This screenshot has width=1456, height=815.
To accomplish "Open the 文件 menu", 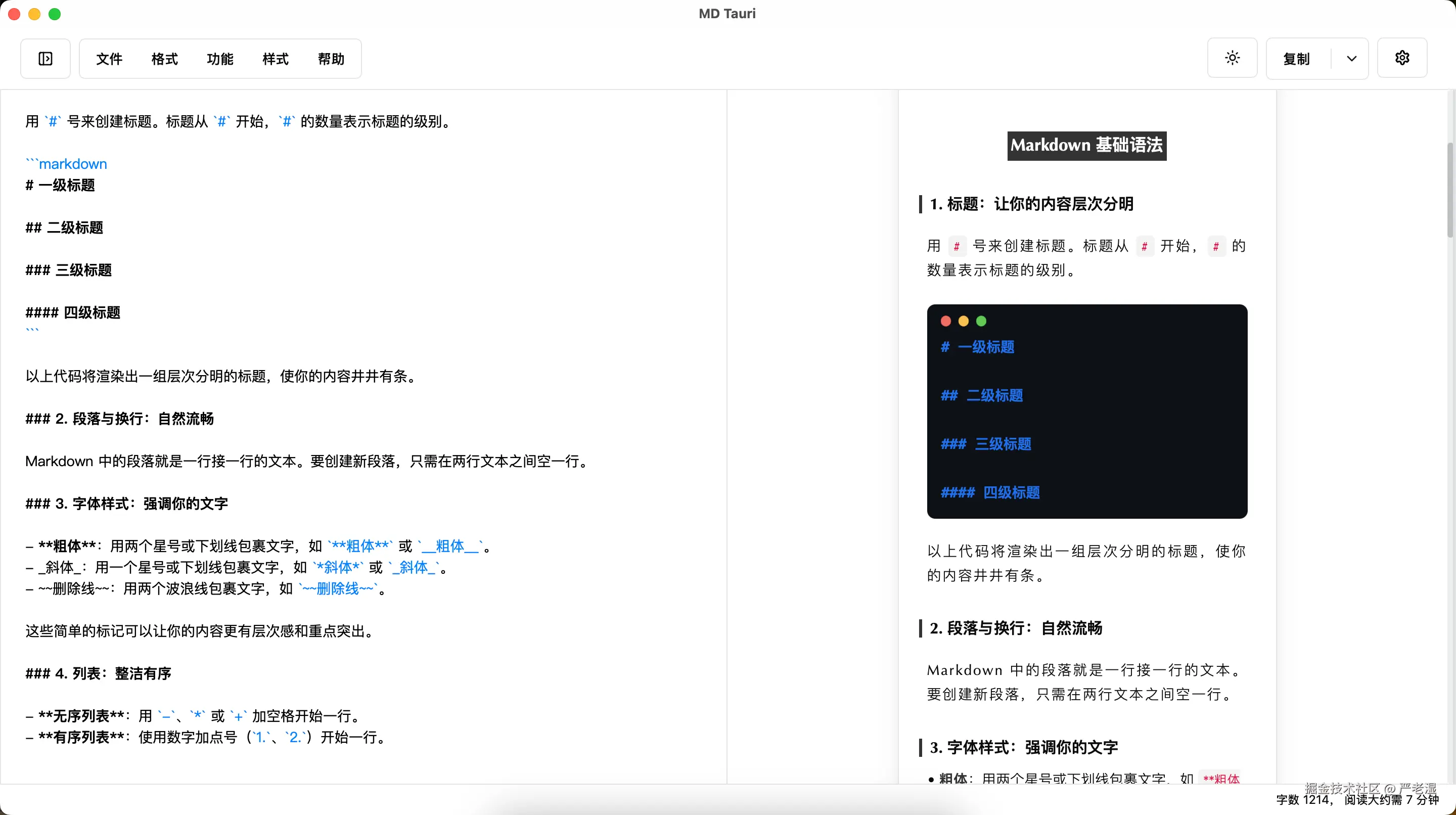I will pos(109,59).
